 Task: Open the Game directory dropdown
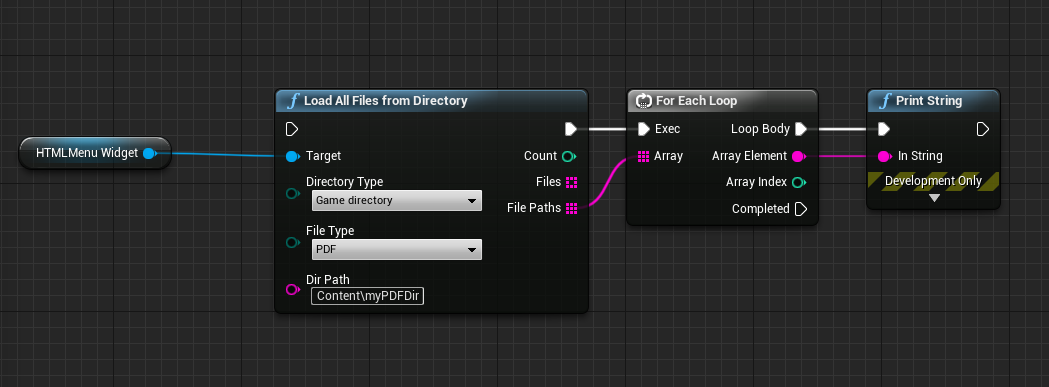coord(397,200)
